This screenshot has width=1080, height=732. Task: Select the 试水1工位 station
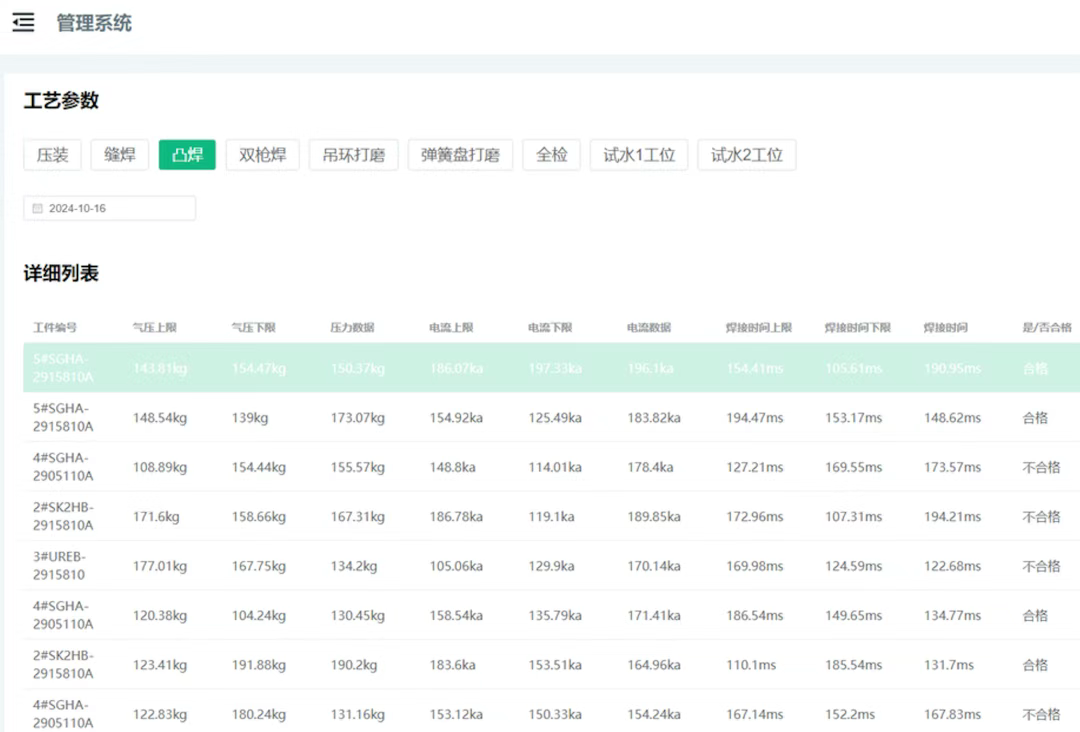639,154
